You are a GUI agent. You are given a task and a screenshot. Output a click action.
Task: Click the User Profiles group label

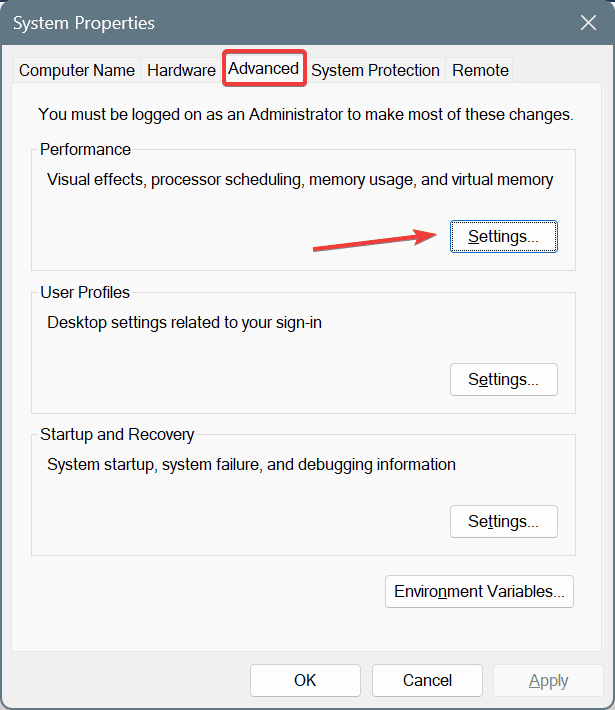[x=85, y=293]
